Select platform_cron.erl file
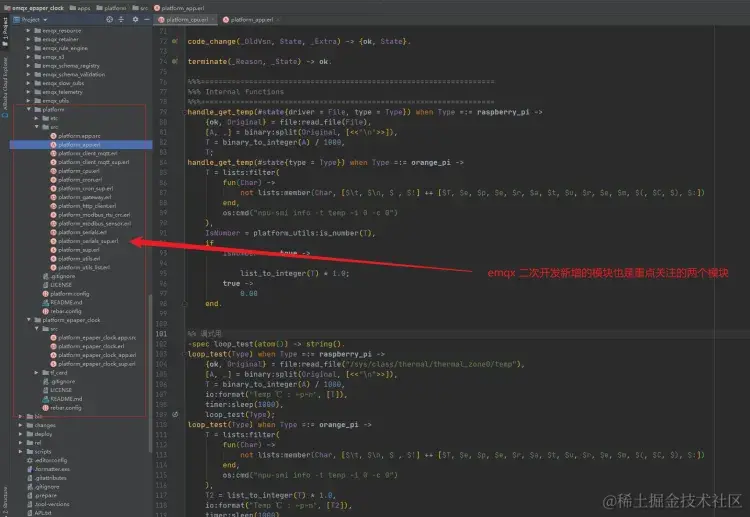Viewport: 750px width, 517px height. click(77, 180)
